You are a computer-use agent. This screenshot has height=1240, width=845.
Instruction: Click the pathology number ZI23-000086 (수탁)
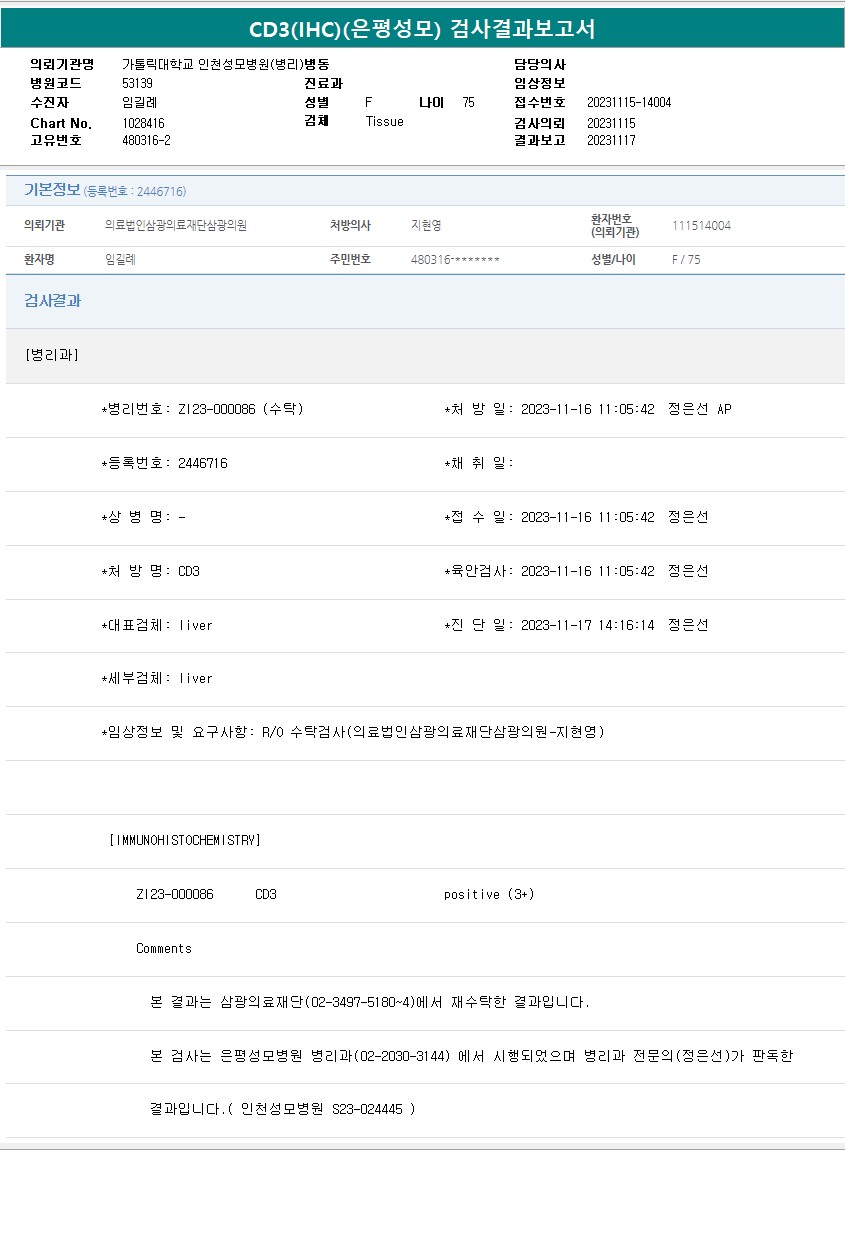pos(240,409)
